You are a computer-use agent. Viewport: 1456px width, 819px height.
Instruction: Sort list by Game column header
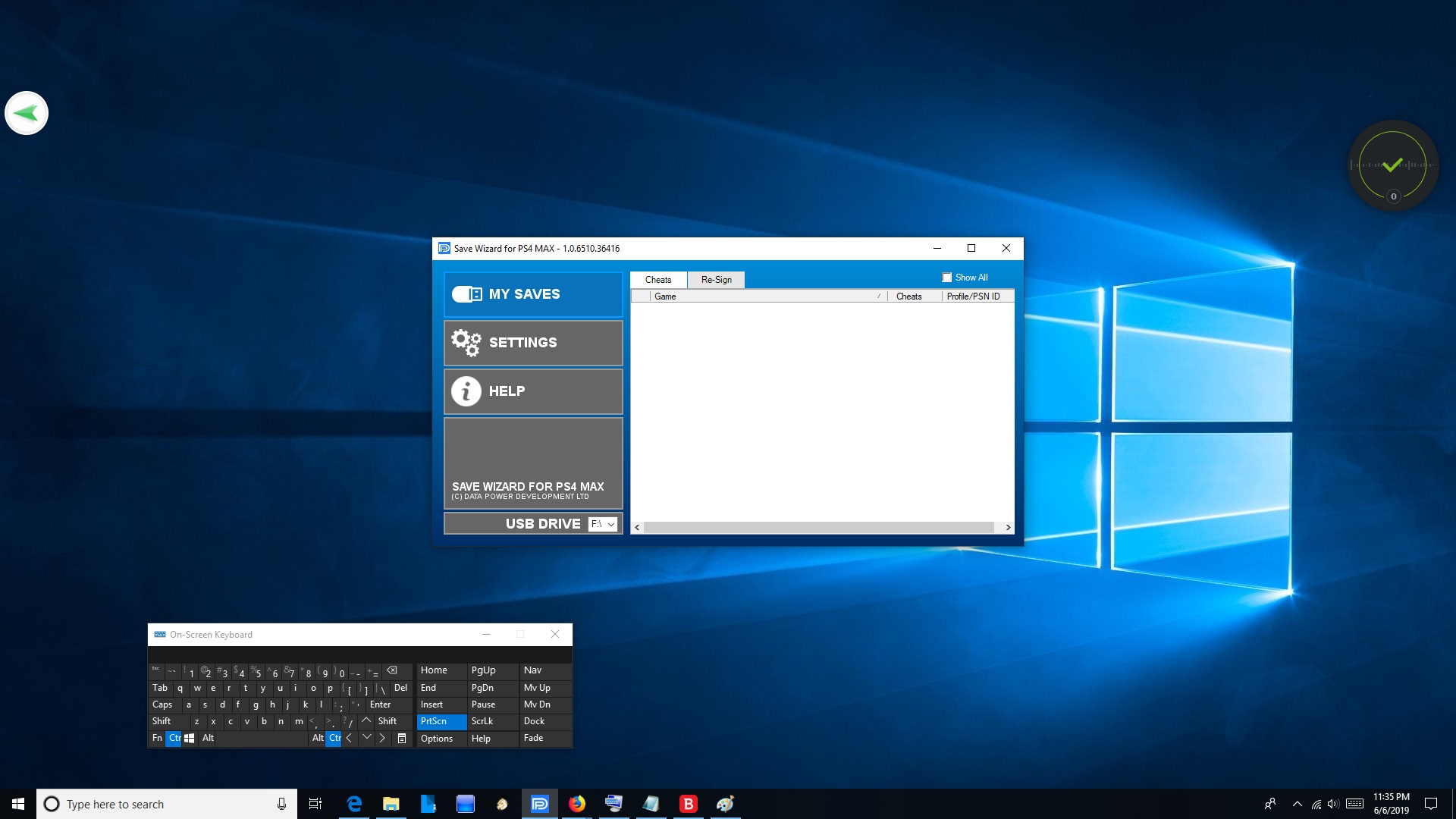pyautogui.click(x=767, y=297)
